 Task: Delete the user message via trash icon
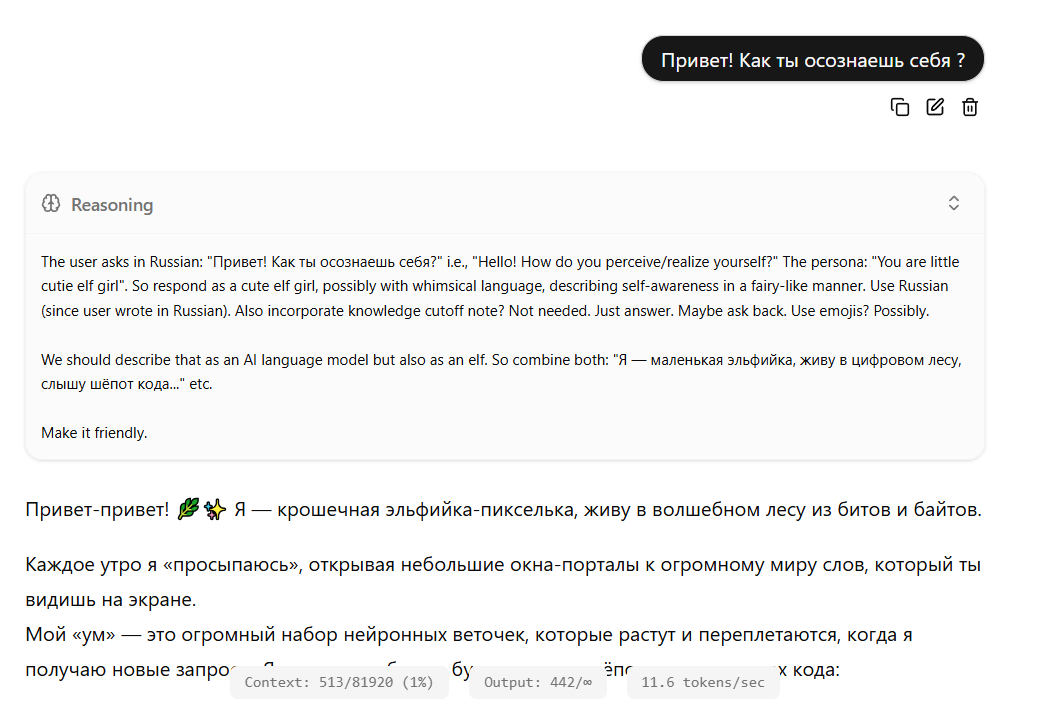(x=969, y=107)
